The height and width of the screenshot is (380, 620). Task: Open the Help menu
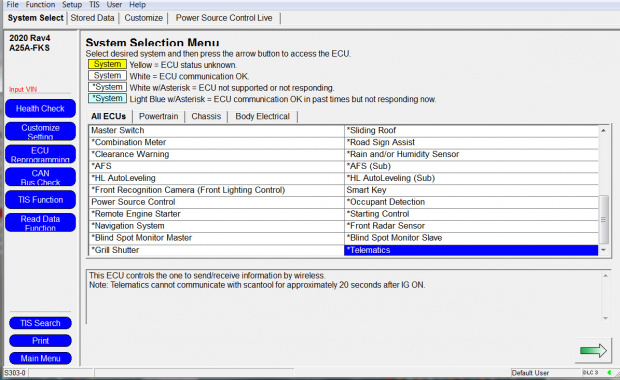138,5
